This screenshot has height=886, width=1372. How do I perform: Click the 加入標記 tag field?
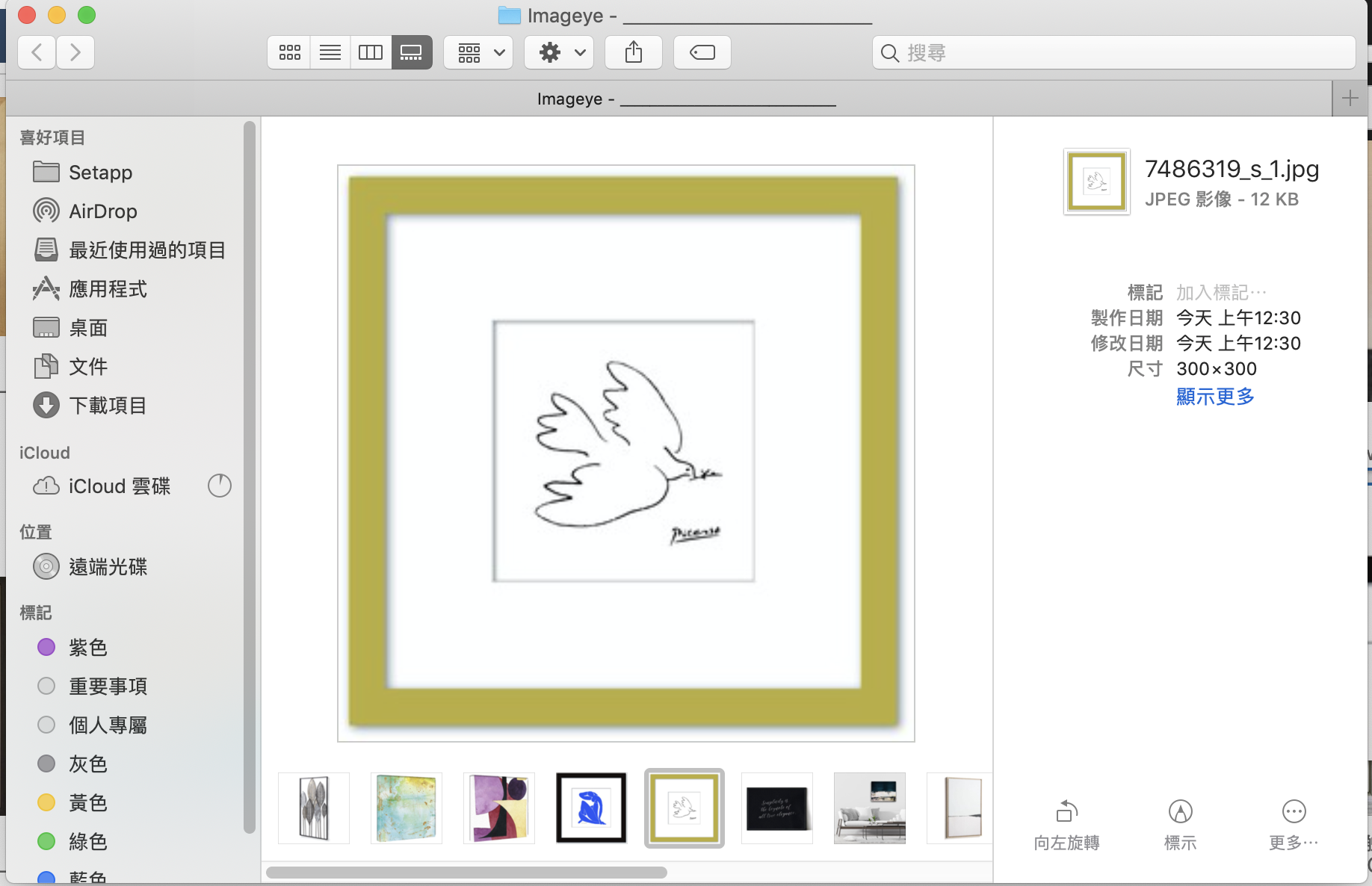(1221, 292)
